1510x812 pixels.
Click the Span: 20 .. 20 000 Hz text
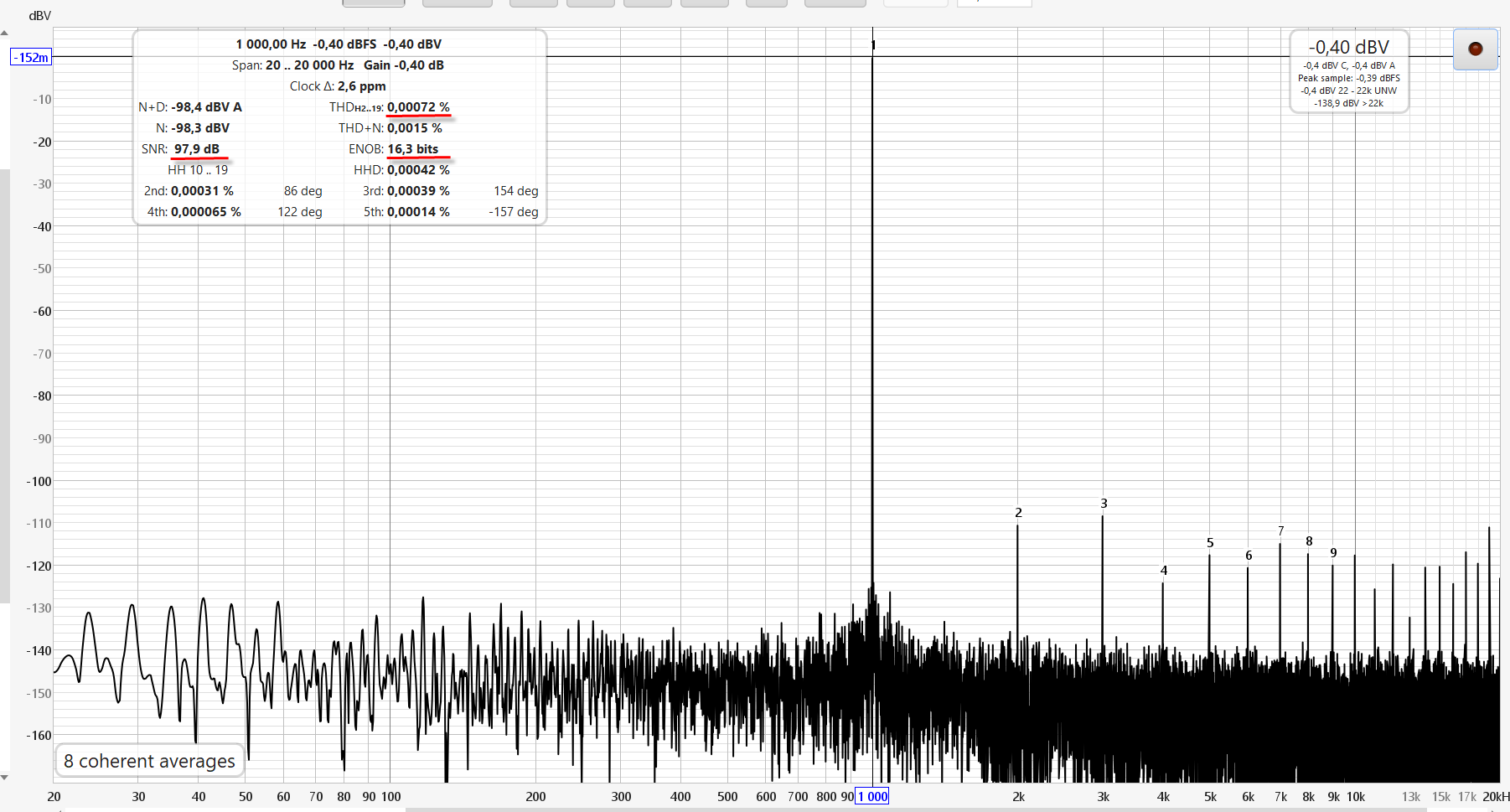click(x=292, y=65)
